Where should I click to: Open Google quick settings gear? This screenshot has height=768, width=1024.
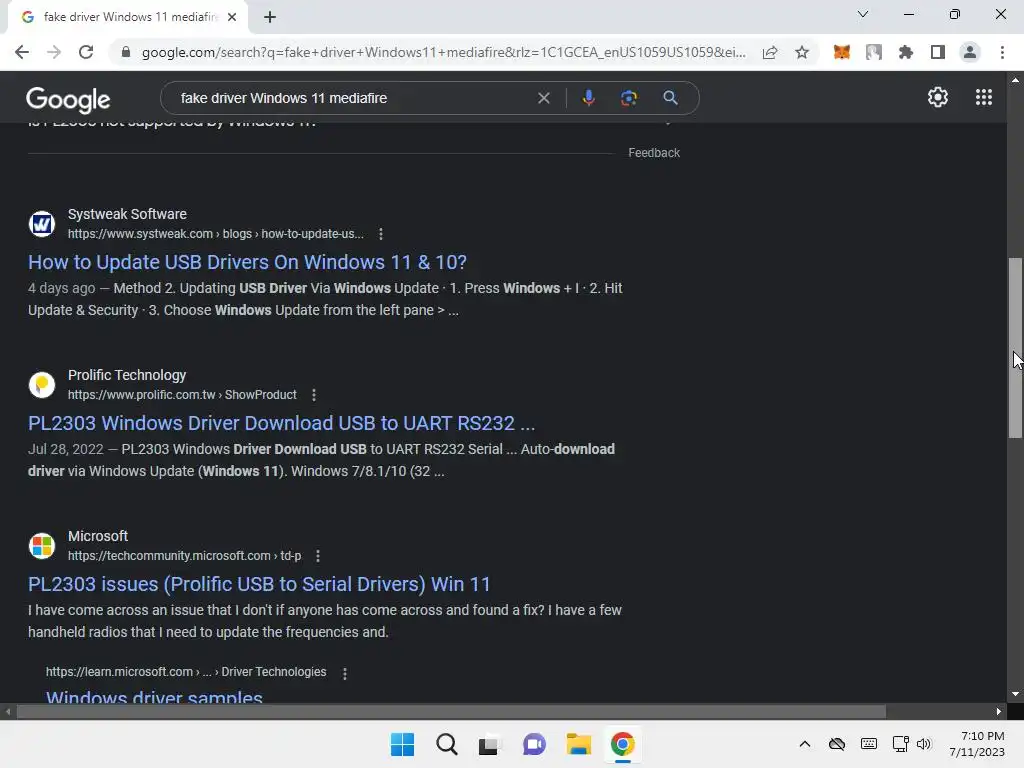point(938,97)
